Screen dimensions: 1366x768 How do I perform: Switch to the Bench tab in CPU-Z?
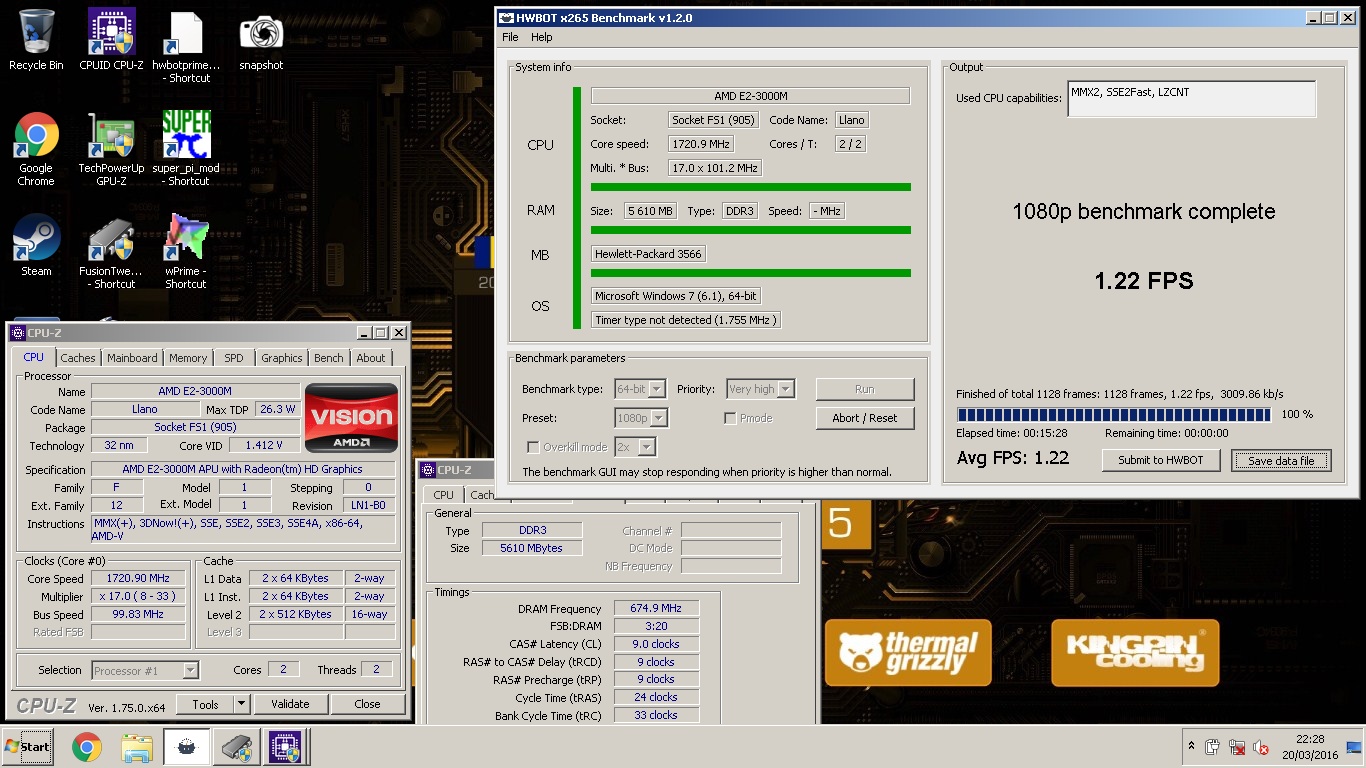(x=328, y=358)
